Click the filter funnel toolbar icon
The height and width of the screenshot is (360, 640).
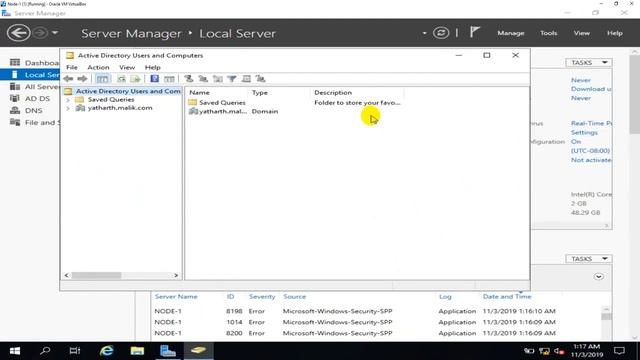[x=232, y=79]
